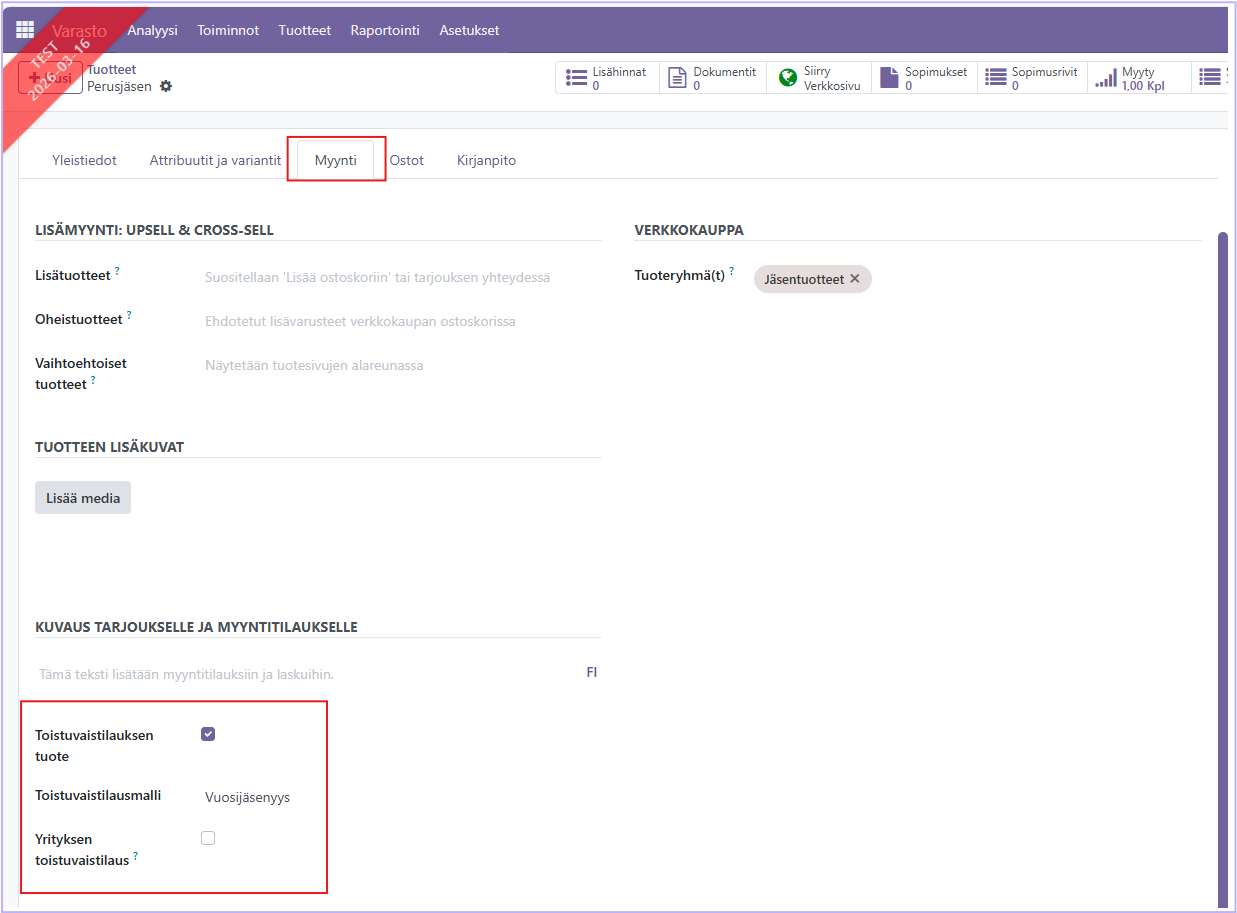Remove the Jäsentuotteet tag with x
This screenshot has height=913, width=1237.
point(855,279)
